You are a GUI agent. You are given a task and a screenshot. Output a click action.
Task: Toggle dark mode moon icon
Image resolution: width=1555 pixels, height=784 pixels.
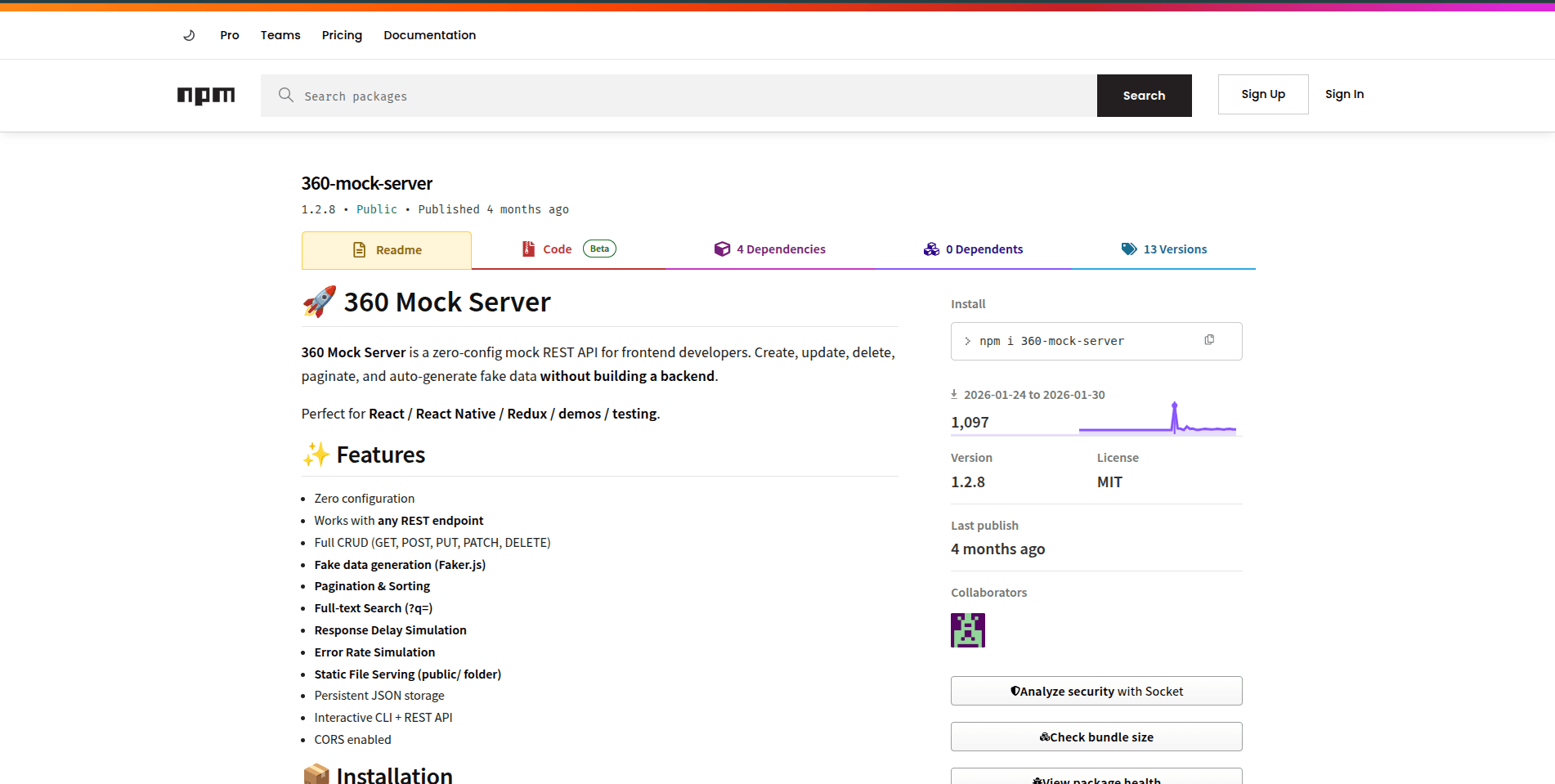click(189, 35)
